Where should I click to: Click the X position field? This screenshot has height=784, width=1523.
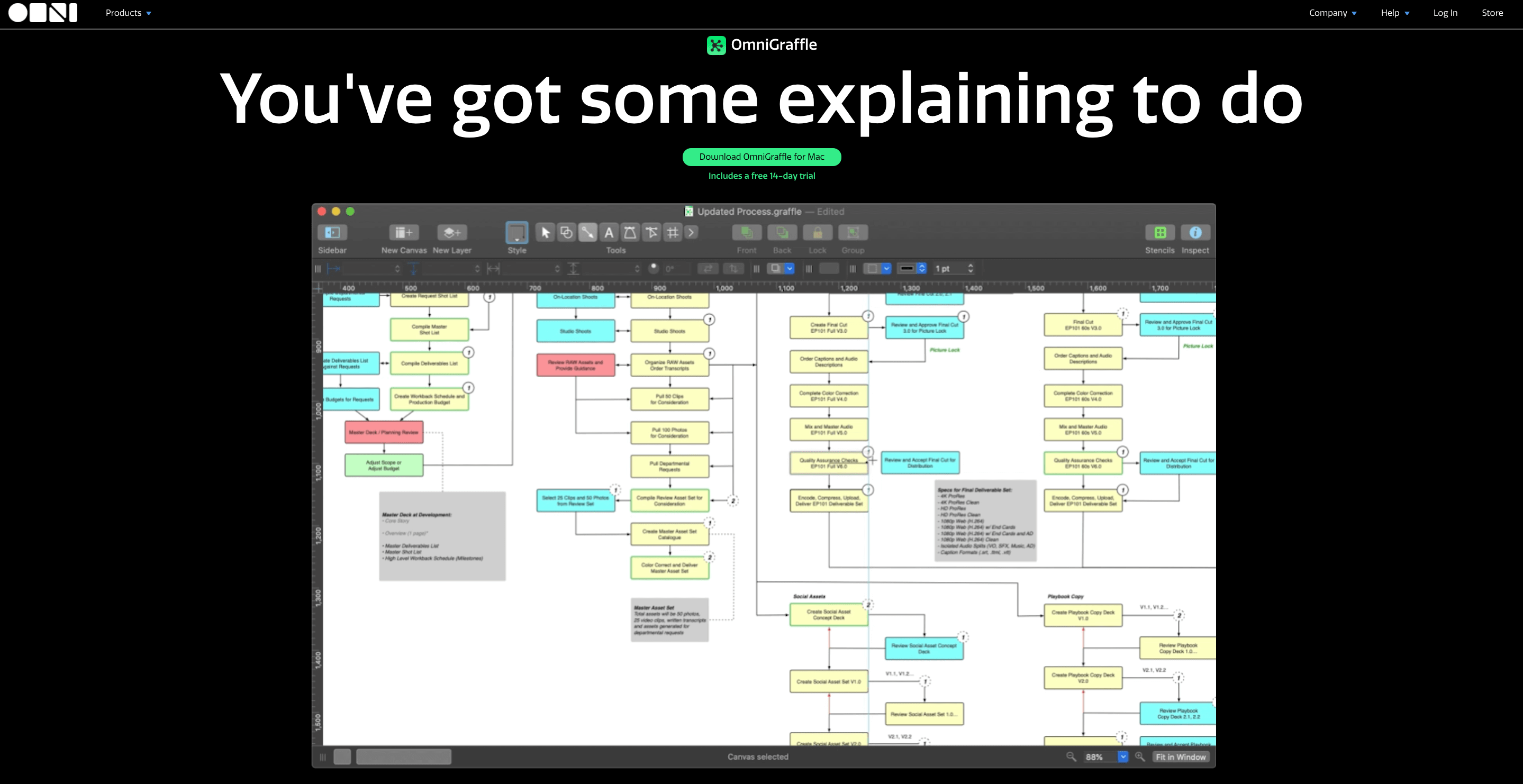click(x=372, y=268)
